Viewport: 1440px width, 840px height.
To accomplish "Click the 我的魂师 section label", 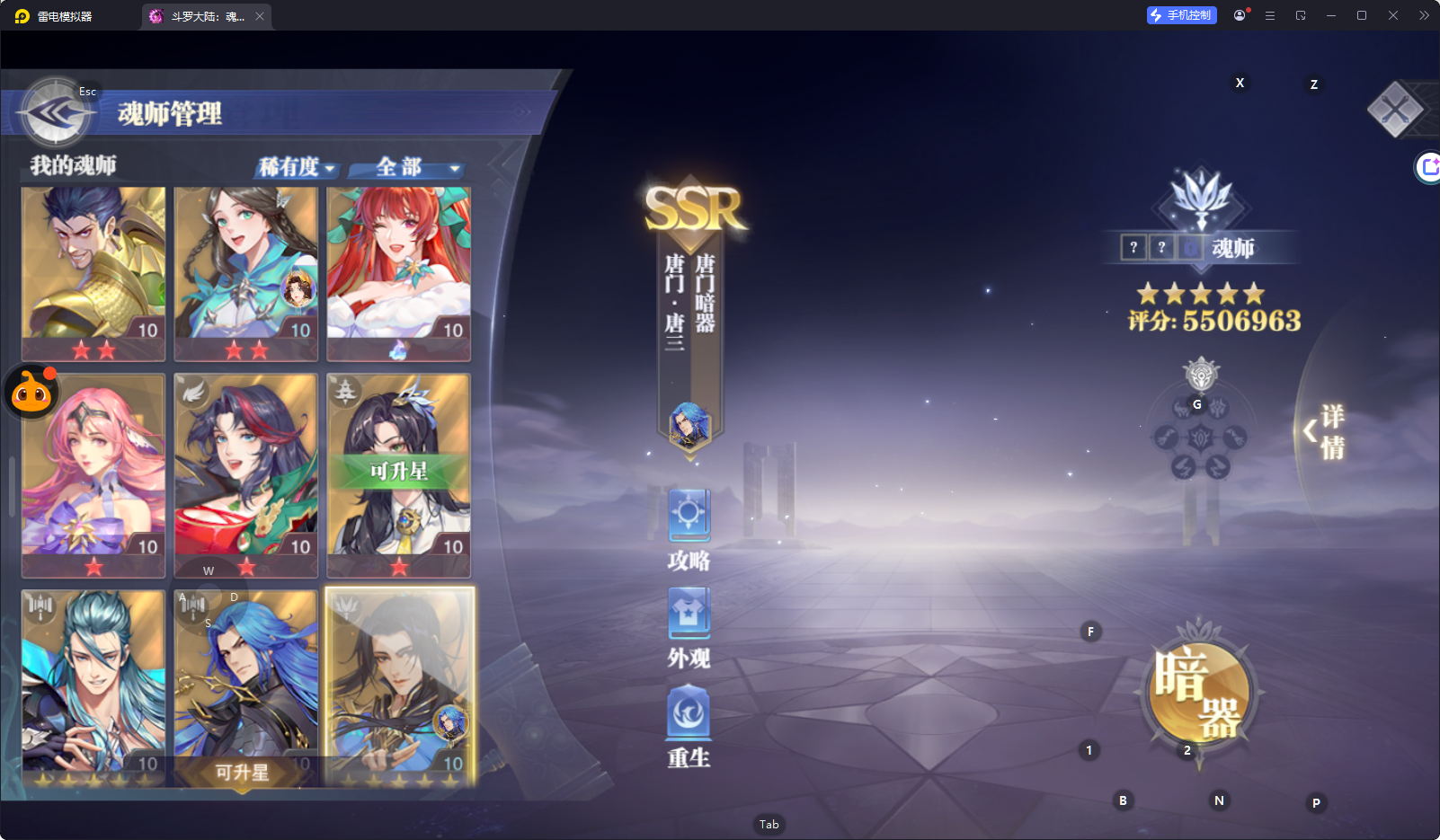I will [73, 165].
